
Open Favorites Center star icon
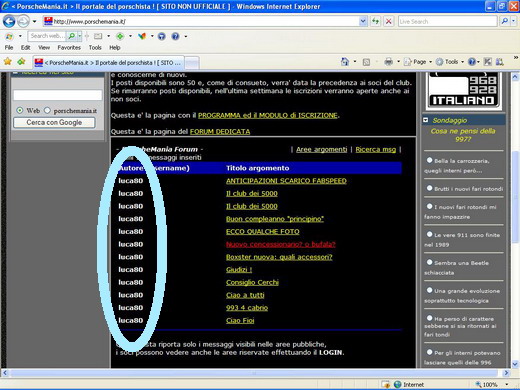[8, 62]
